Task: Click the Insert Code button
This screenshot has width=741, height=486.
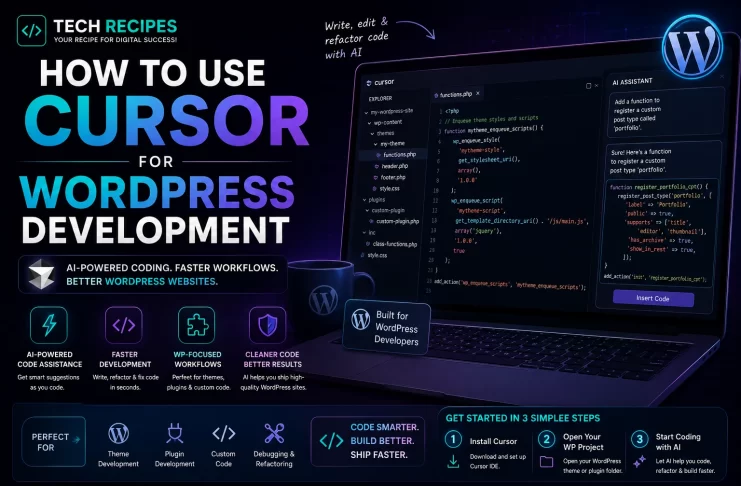Action: click(653, 298)
